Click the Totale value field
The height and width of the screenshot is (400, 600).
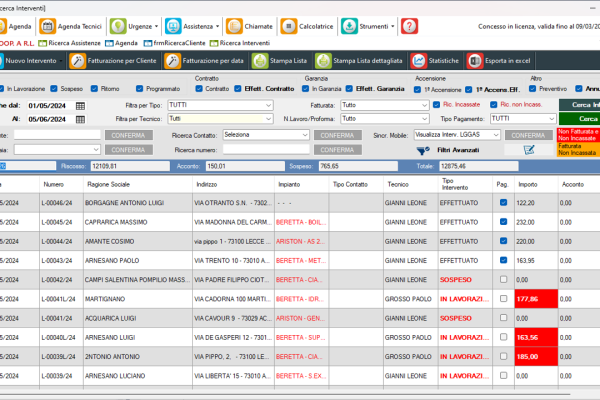pos(479,166)
